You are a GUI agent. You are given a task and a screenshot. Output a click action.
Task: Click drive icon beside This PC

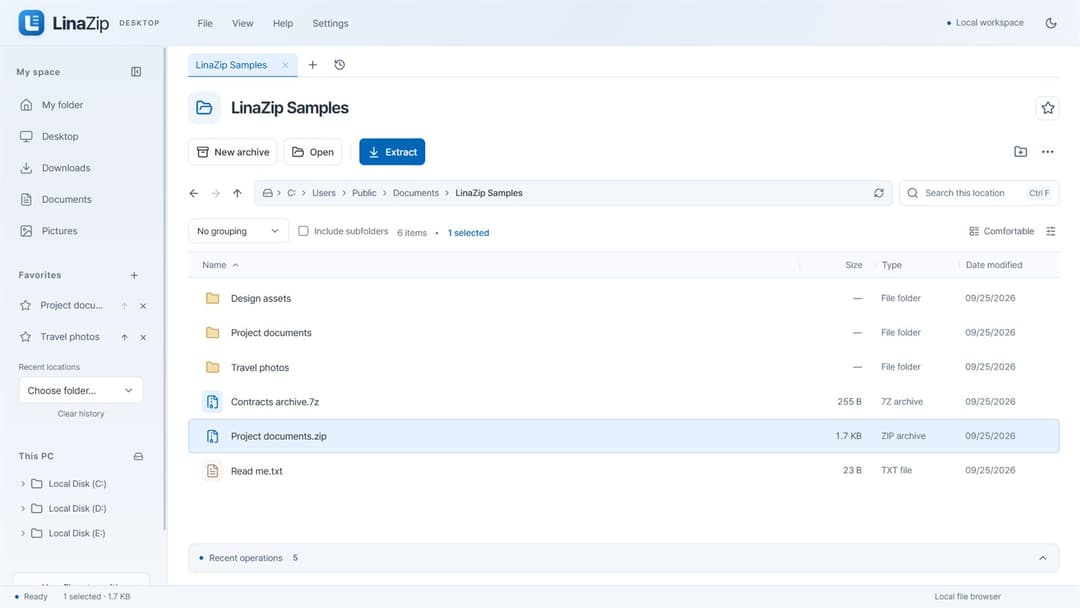[x=138, y=457]
